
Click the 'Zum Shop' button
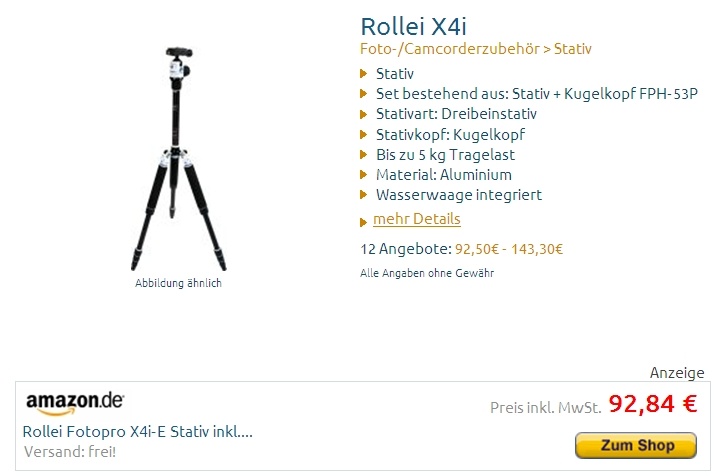[x=636, y=445]
